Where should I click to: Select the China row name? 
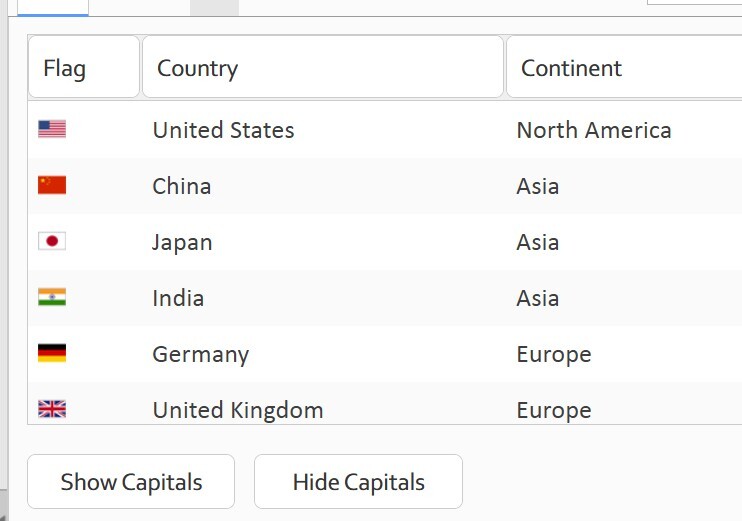(182, 186)
